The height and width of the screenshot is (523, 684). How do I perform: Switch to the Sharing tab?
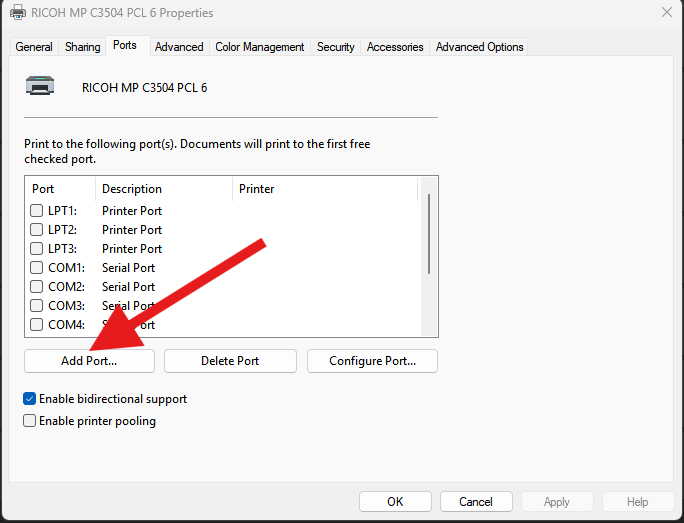pyautogui.click(x=82, y=47)
